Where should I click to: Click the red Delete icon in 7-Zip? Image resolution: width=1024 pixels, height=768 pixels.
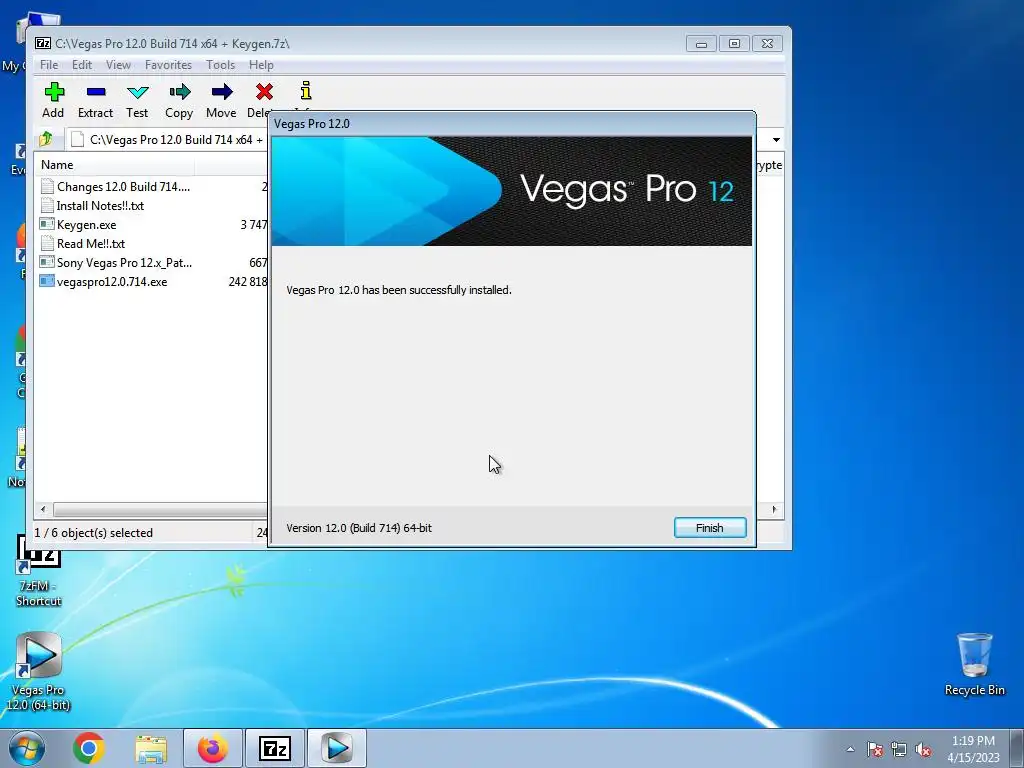pyautogui.click(x=264, y=92)
